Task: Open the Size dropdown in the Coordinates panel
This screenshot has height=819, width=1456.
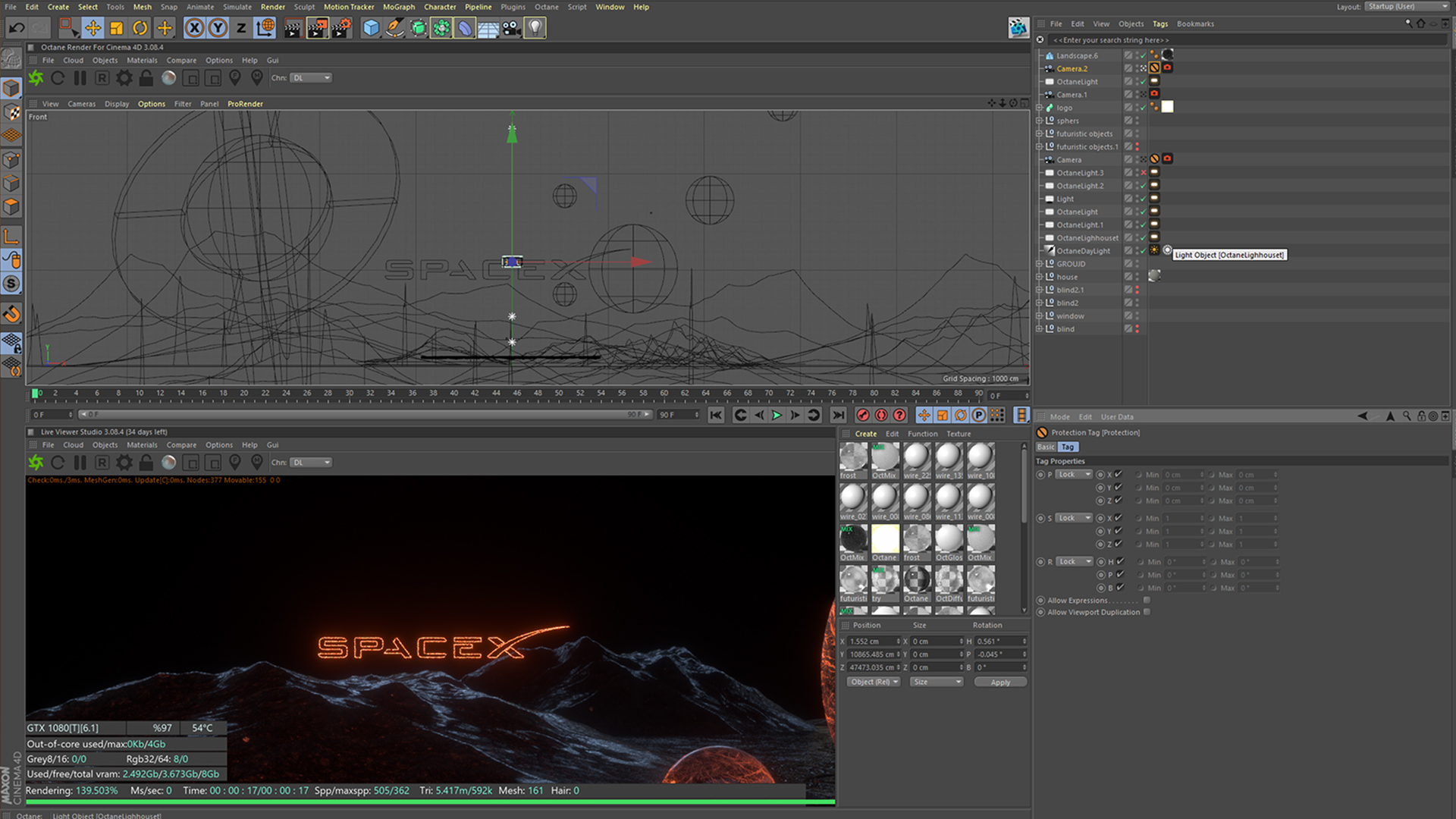Action: [x=937, y=682]
